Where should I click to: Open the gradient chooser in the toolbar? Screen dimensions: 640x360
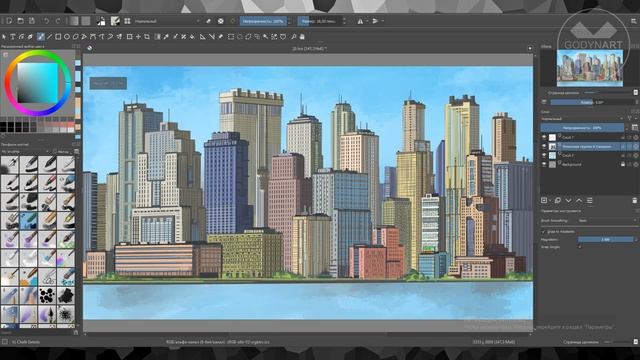click(74, 21)
